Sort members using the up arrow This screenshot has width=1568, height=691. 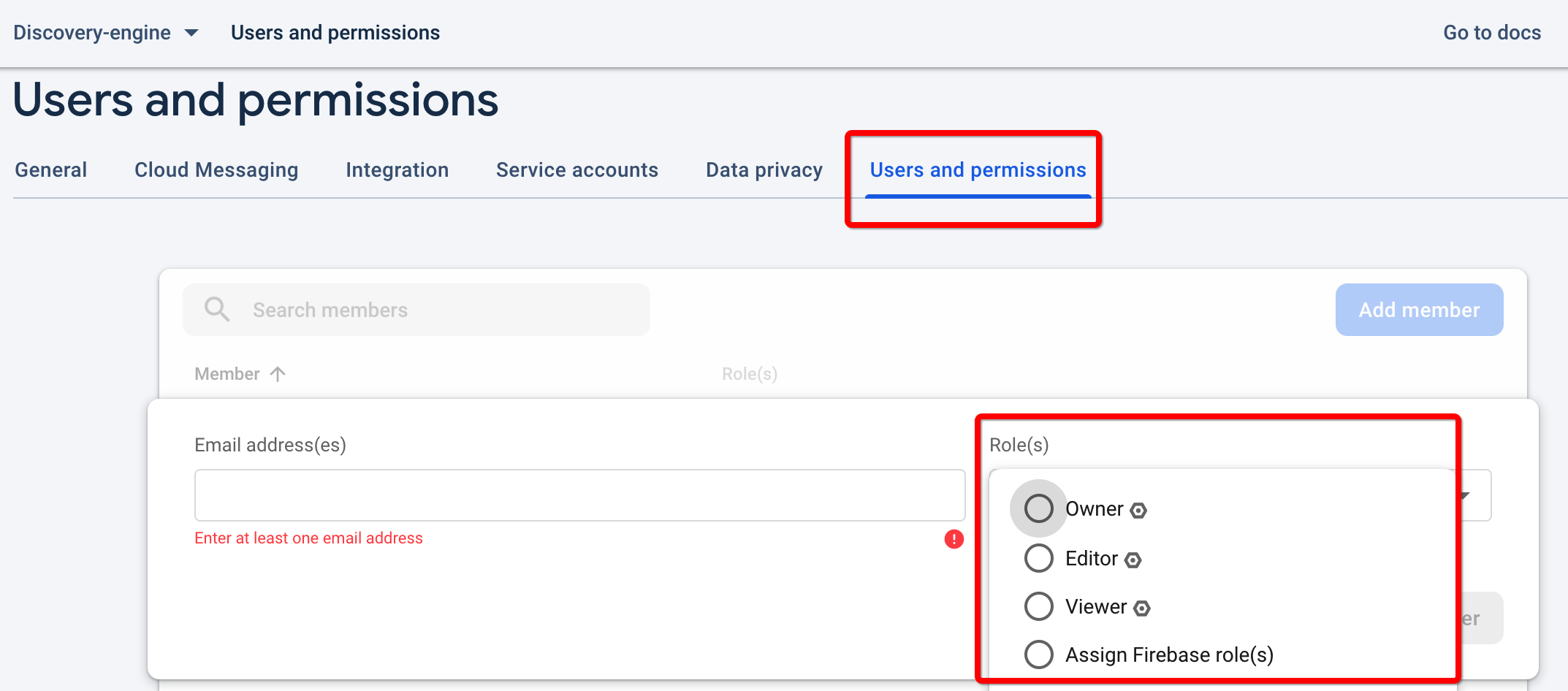coord(278,374)
